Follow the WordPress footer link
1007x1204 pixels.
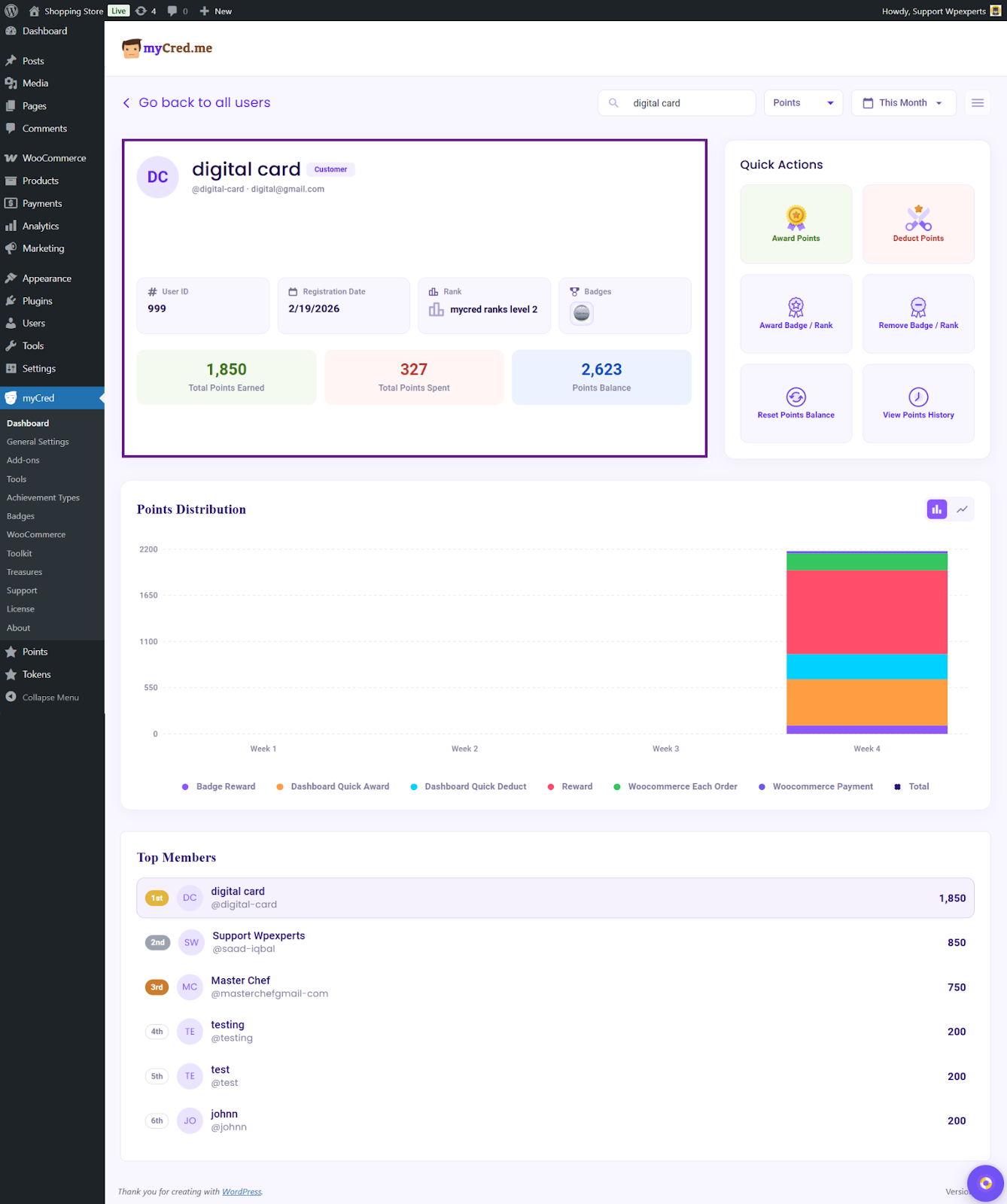[x=242, y=1191]
